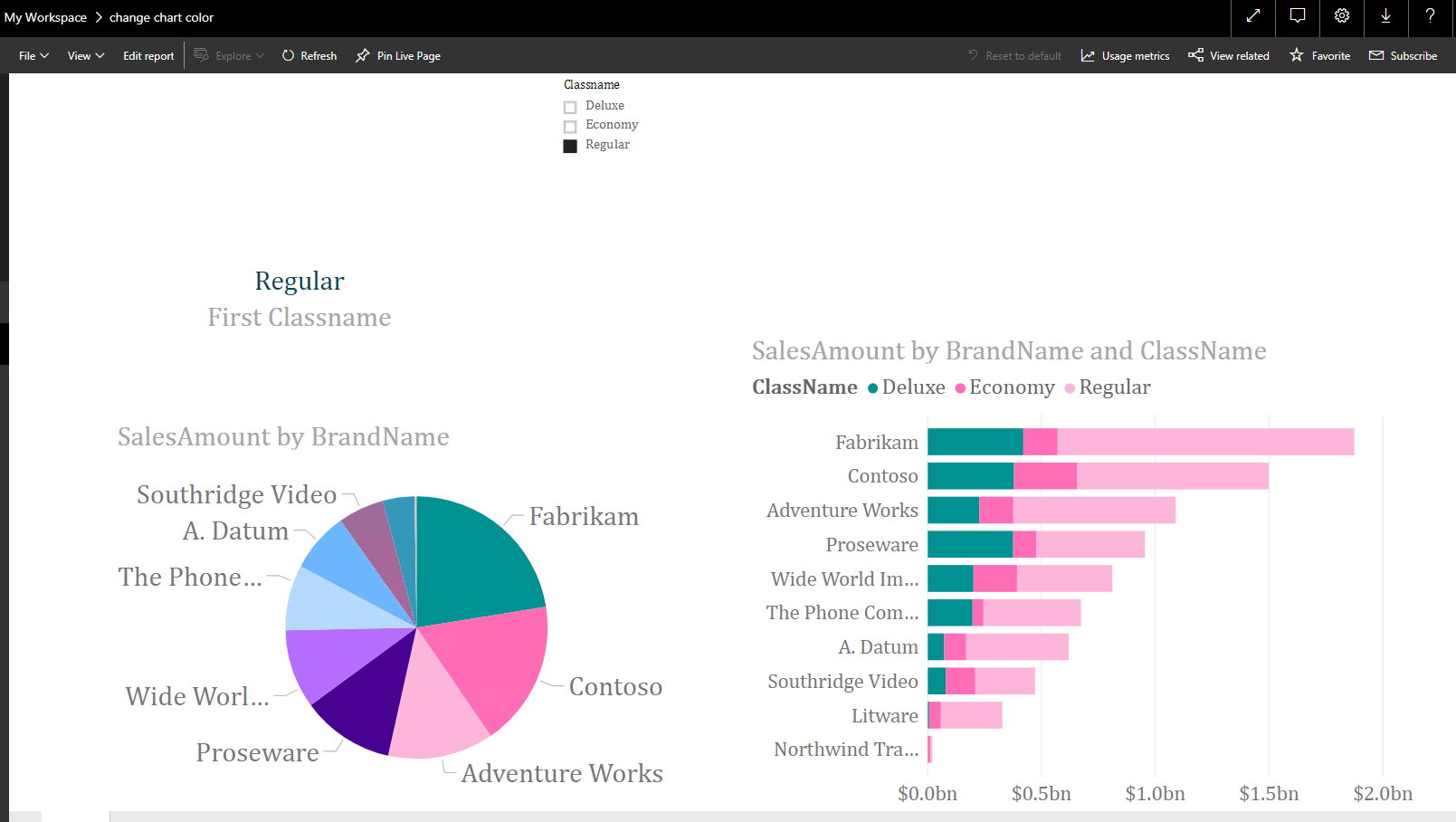Expand the Explore dropdown arrow
This screenshot has width=1456, height=822.
(261, 55)
